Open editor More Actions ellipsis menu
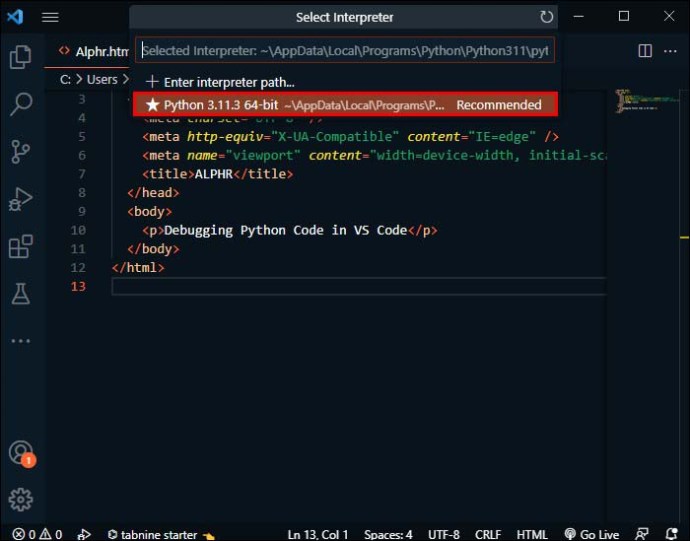The height and width of the screenshot is (541, 690). coord(670,51)
